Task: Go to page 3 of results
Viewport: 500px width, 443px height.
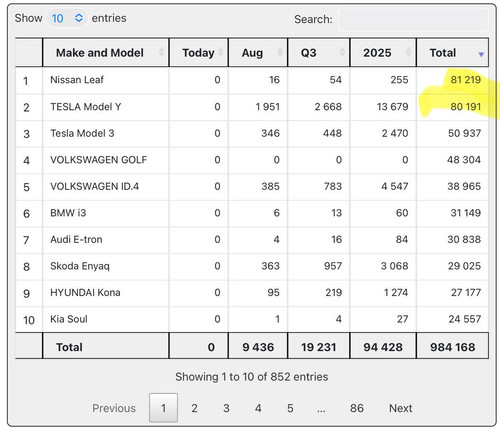Action: point(226,408)
